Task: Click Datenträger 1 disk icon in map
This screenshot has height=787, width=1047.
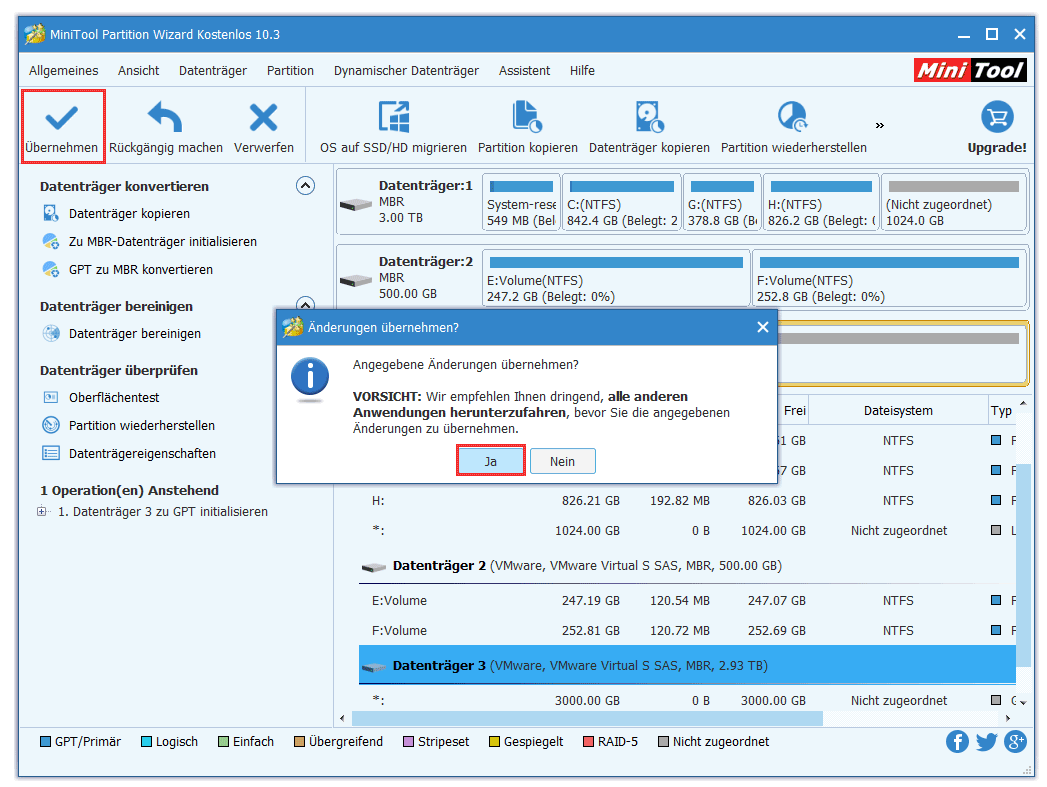Action: [355, 204]
